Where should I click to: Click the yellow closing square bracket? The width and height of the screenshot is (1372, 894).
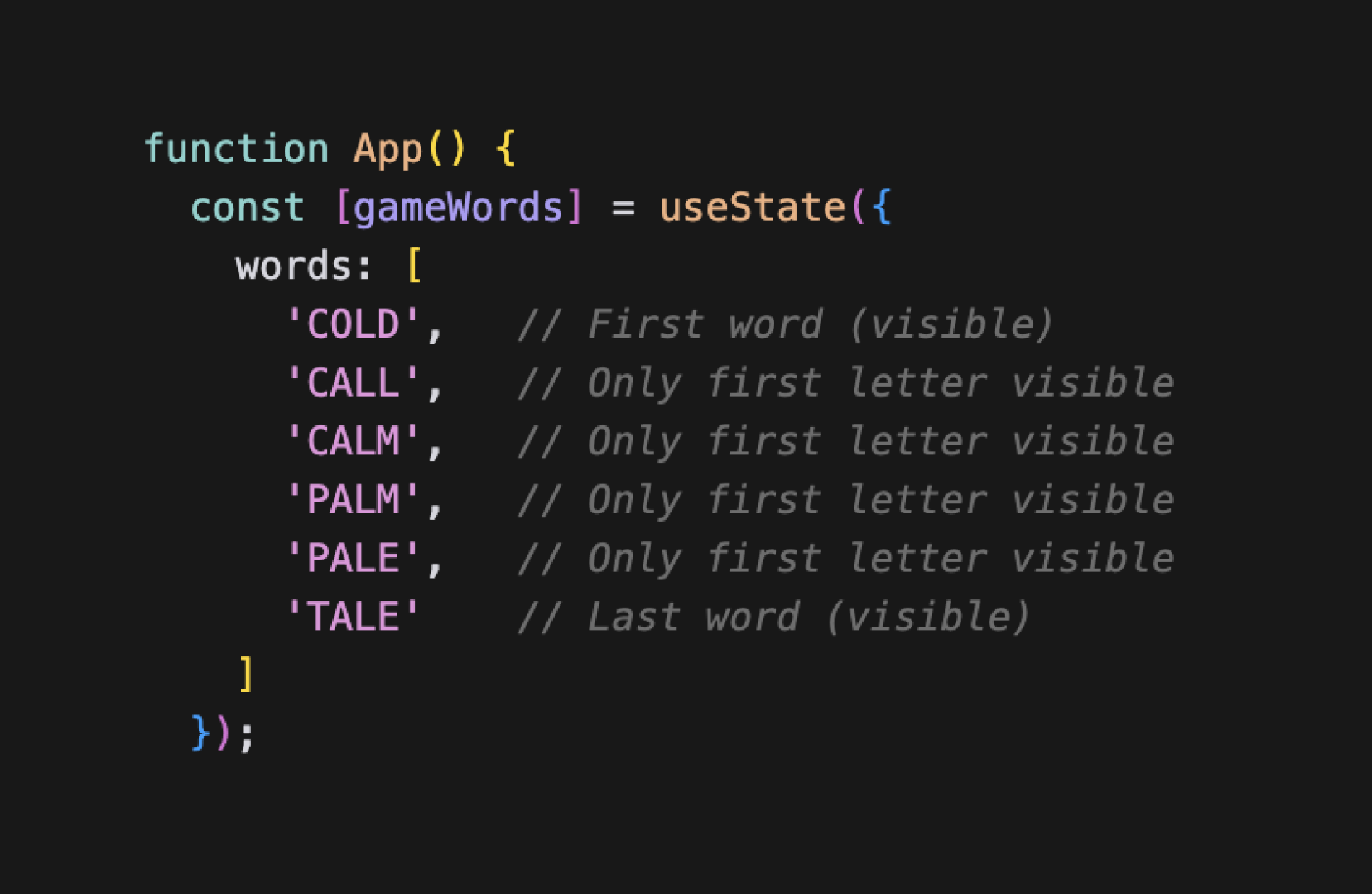click(x=245, y=673)
